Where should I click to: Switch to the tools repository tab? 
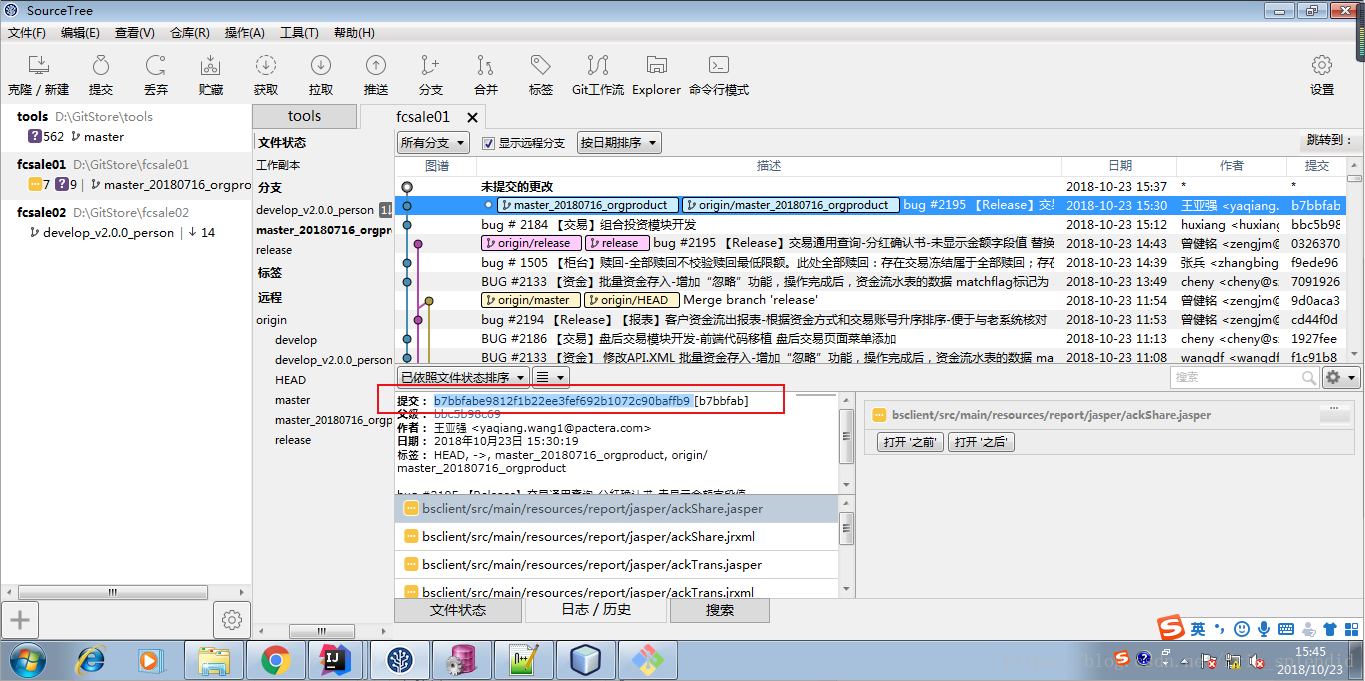304,116
